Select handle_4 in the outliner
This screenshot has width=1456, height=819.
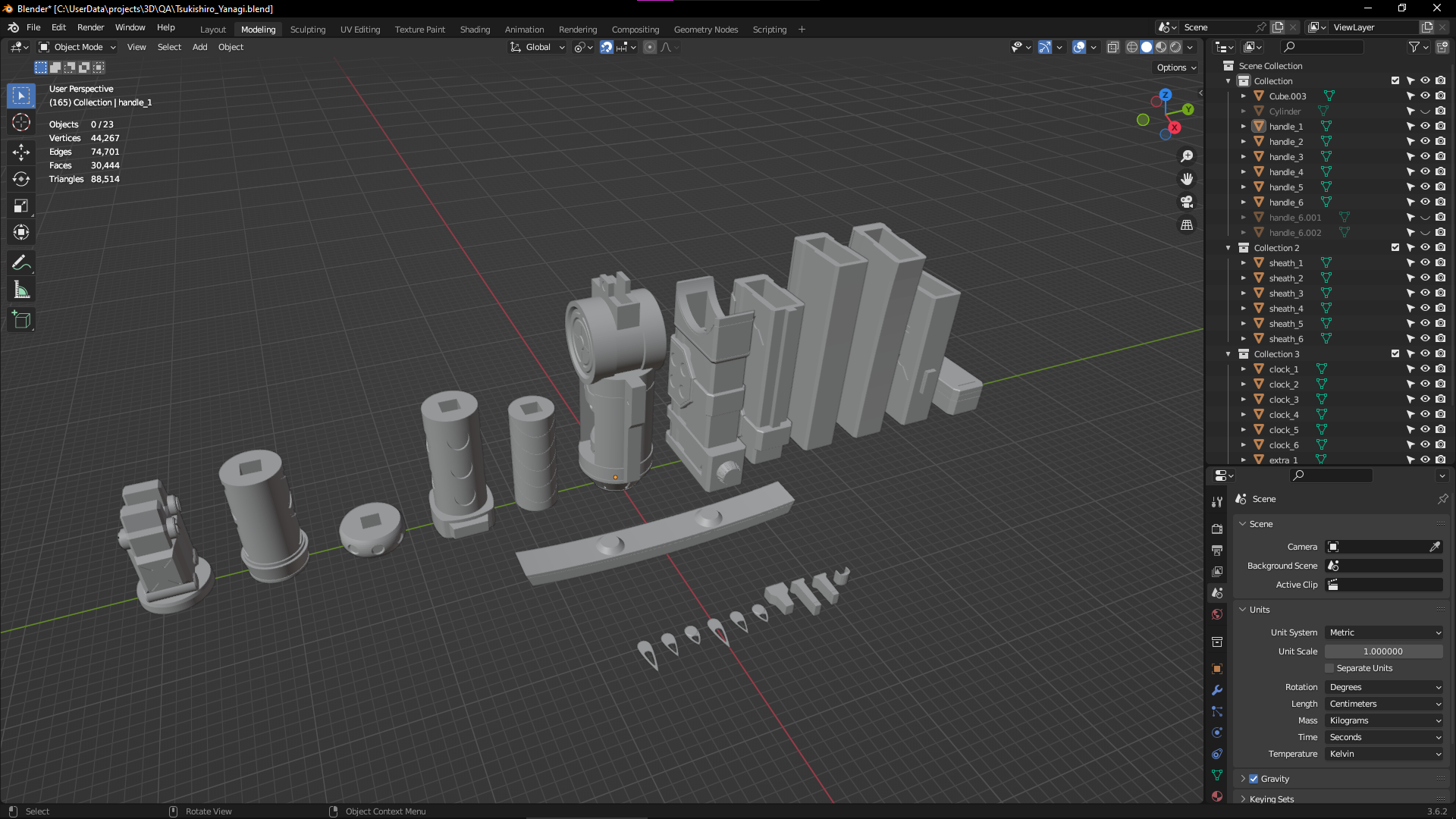[1286, 172]
